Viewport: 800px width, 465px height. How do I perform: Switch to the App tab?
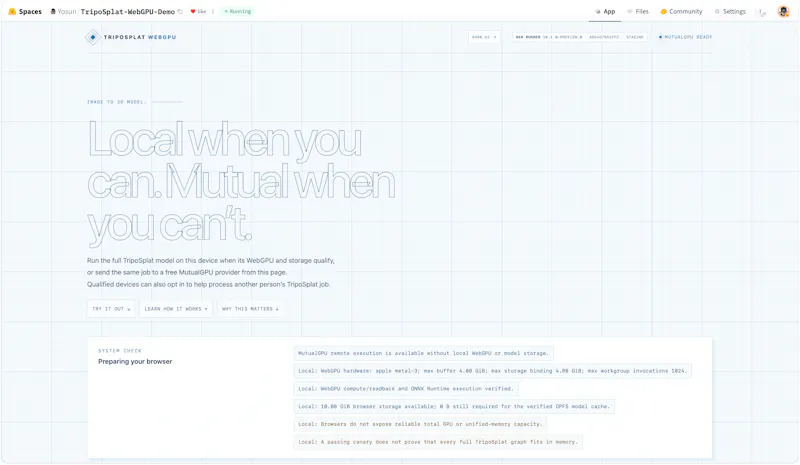(605, 11)
